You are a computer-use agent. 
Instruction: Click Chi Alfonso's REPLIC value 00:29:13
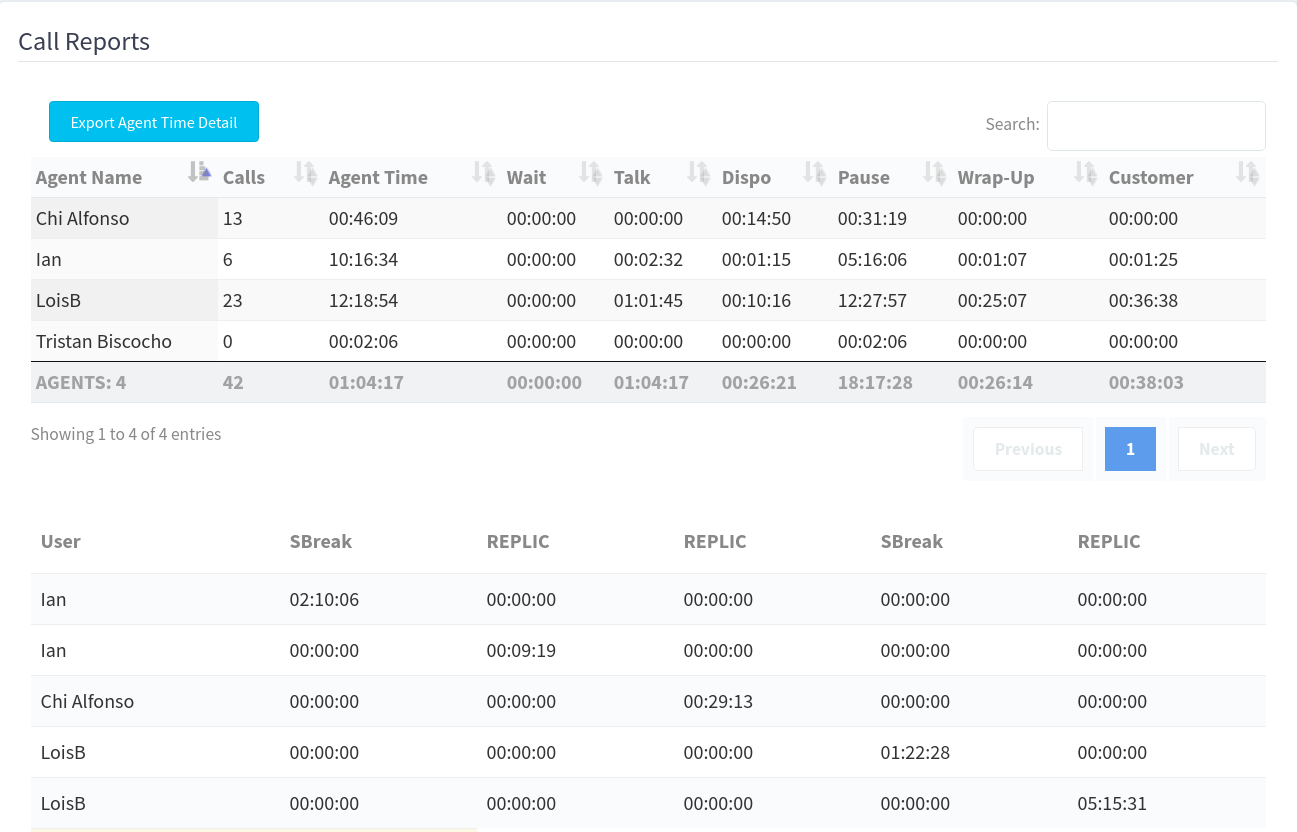click(719, 702)
